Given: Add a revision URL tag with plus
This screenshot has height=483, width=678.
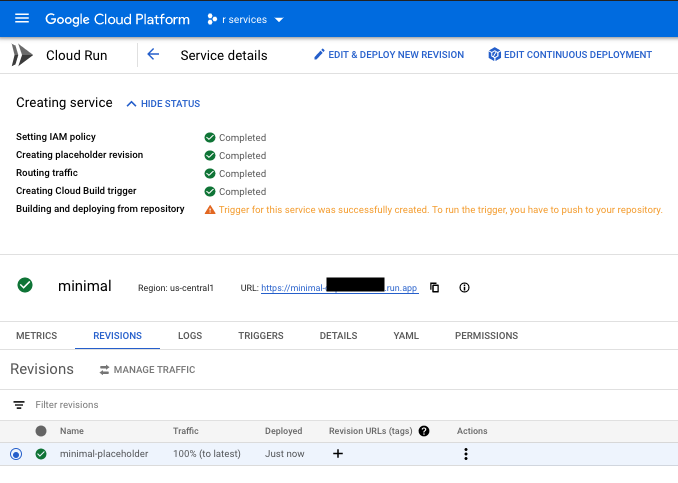Looking at the screenshot, I should (338, 454).
